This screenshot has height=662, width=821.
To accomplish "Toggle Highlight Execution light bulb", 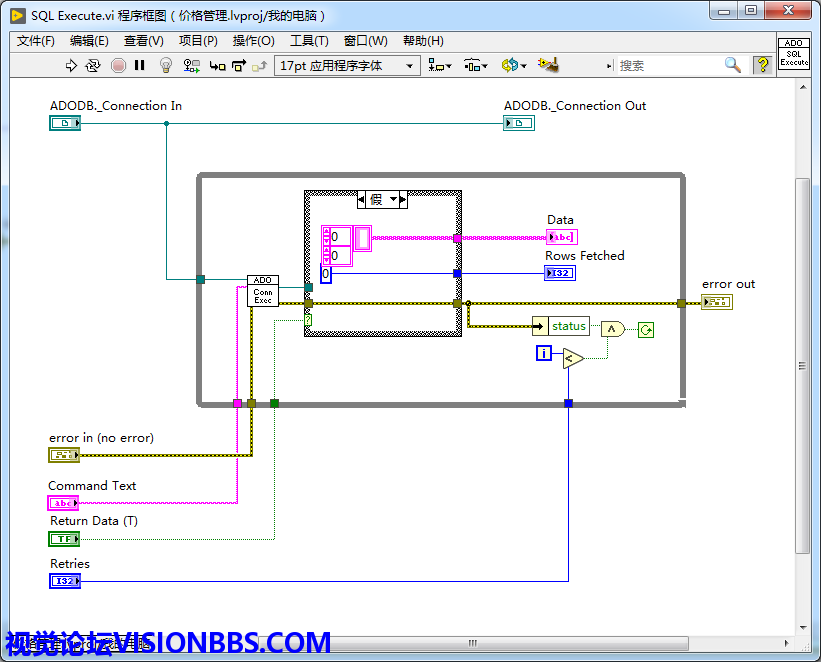I will click(166, 65).
